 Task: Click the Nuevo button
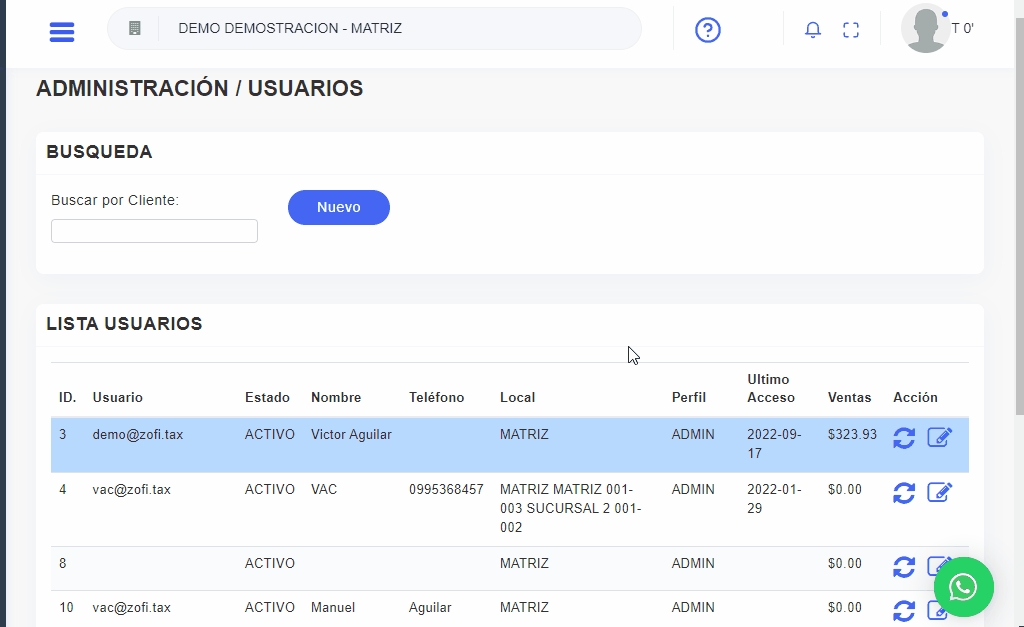pyautogui.click(x=339, y=207)
